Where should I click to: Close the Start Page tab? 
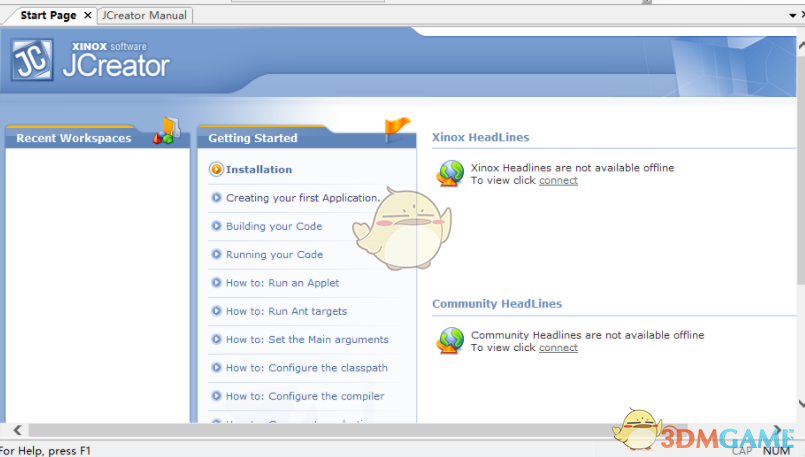coord(88,15)
